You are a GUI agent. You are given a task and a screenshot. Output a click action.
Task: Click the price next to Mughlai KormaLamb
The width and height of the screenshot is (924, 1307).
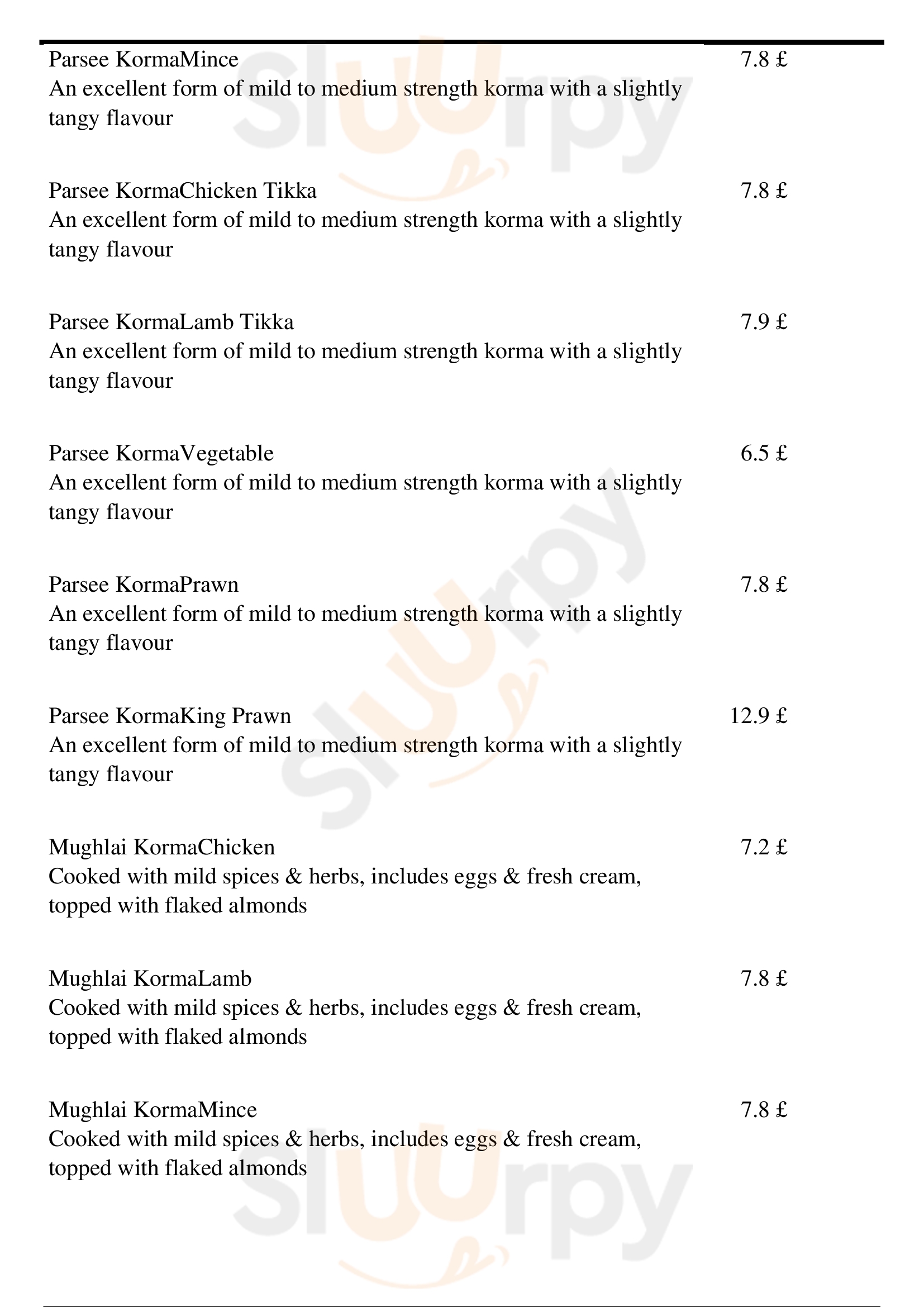point(764,978)
